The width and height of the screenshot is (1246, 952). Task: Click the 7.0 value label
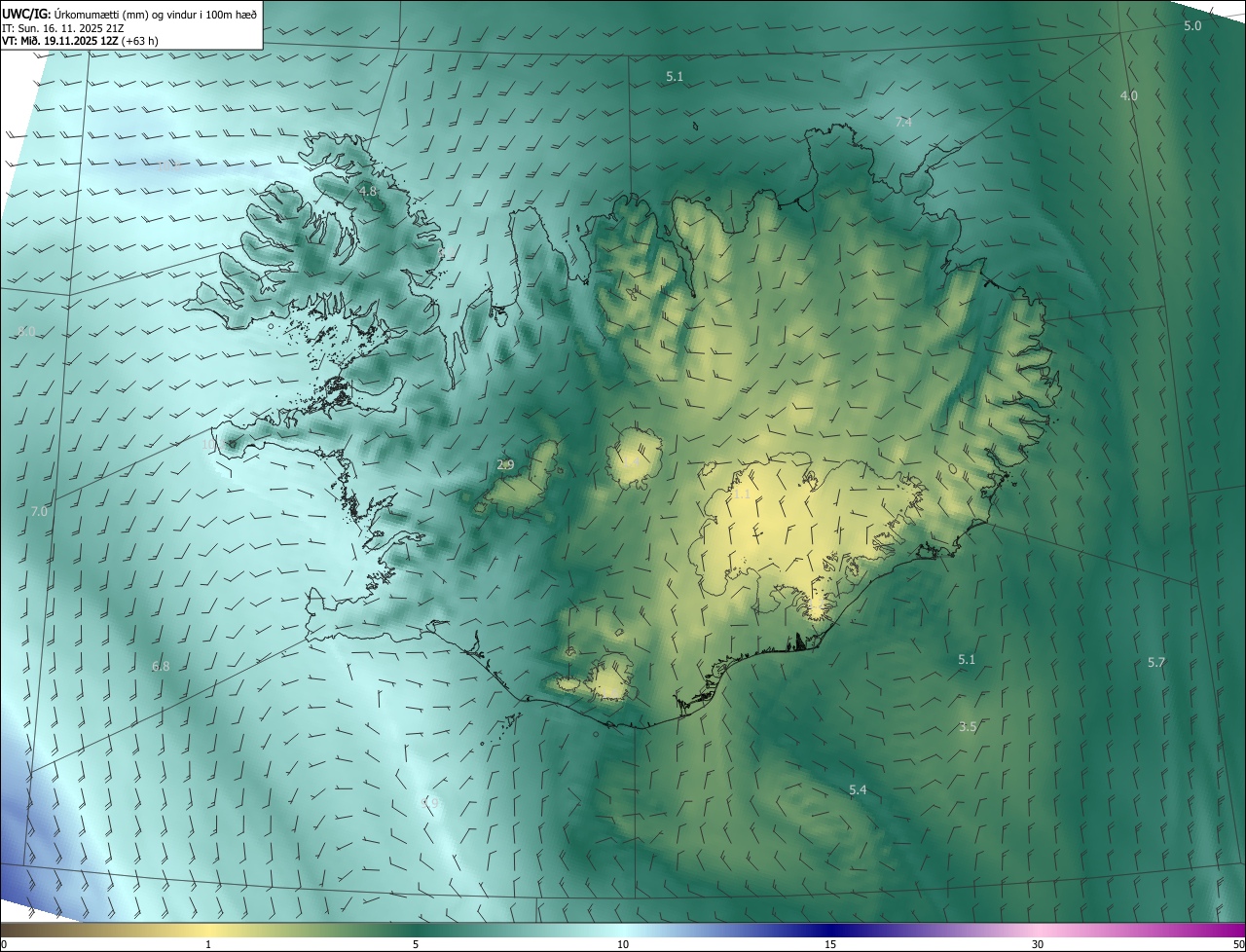39,511
